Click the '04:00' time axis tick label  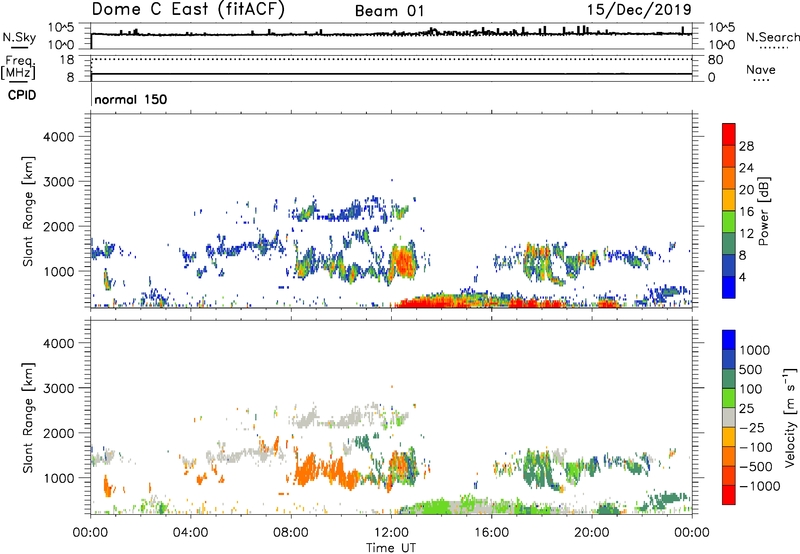coord(190,533)
